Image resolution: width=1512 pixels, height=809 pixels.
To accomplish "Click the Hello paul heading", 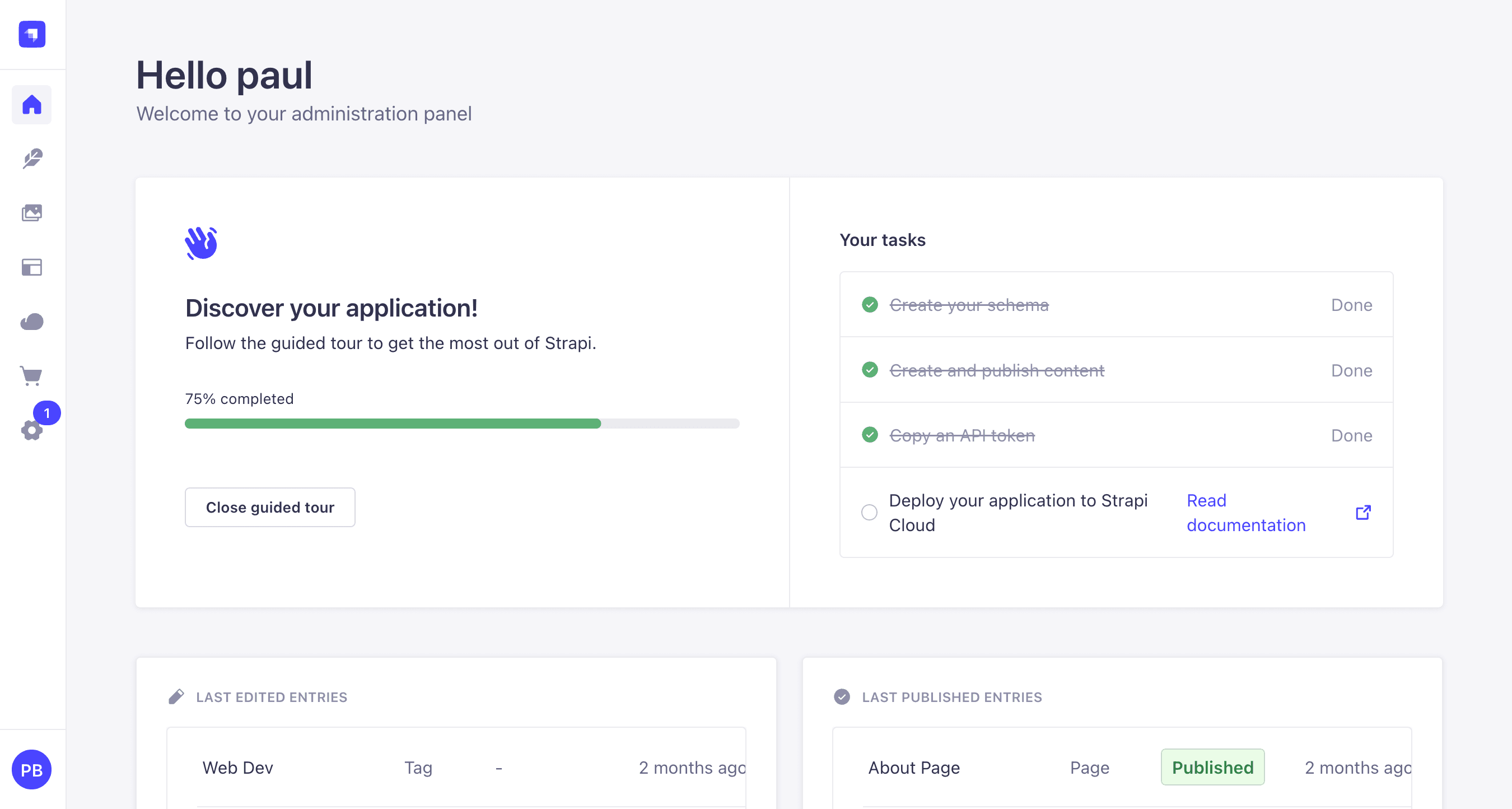I will click(x=224, y=75).
